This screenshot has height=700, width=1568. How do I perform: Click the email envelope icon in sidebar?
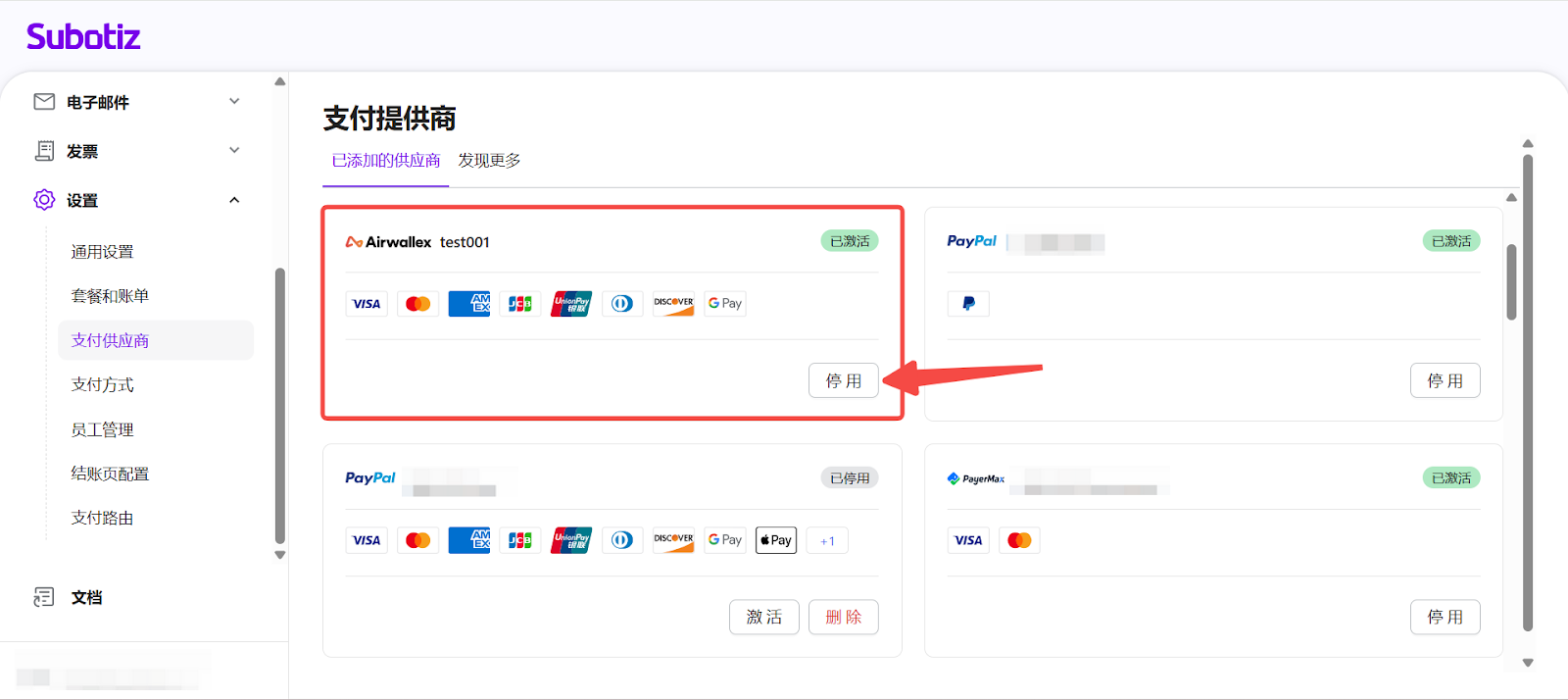click(x=44, y=102)
